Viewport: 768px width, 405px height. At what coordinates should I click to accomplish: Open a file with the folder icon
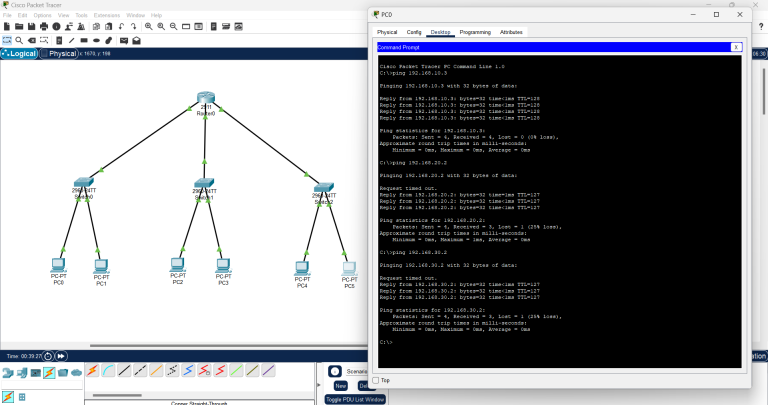point(19,26)
